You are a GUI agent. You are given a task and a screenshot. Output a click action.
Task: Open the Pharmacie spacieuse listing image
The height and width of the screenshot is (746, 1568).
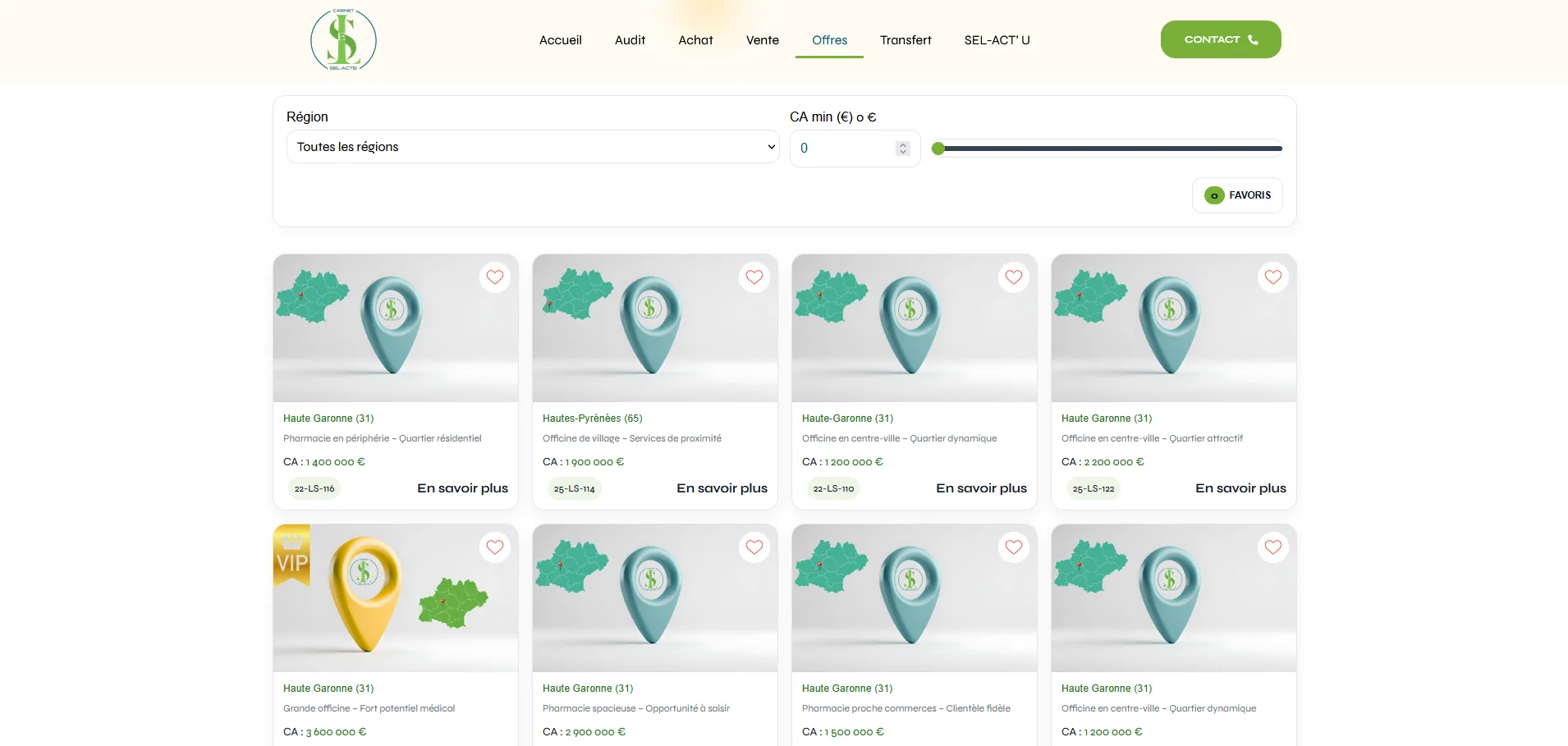click(x=655, y=598)
